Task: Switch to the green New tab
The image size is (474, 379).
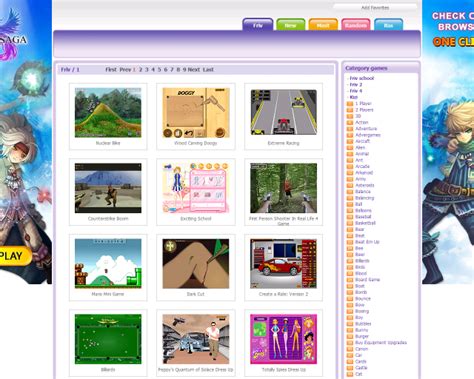Action: [x=290, y=25]
